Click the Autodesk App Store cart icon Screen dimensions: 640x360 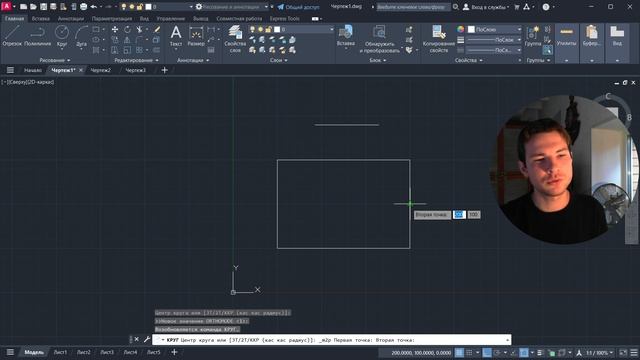517,7
